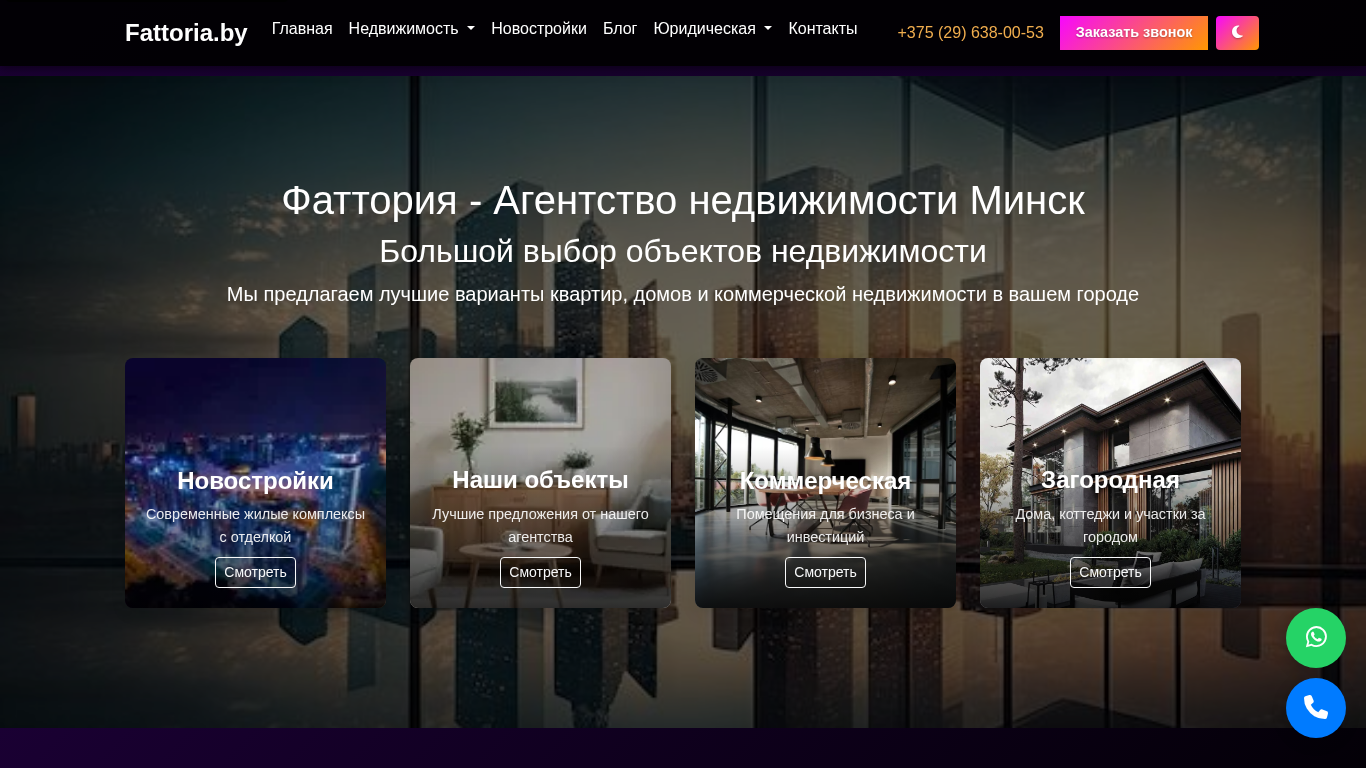Click the text Помещения для бизнеса и инвестиций
The height and width of the screenshot is (768, 1366).
[x=825, y=526]
